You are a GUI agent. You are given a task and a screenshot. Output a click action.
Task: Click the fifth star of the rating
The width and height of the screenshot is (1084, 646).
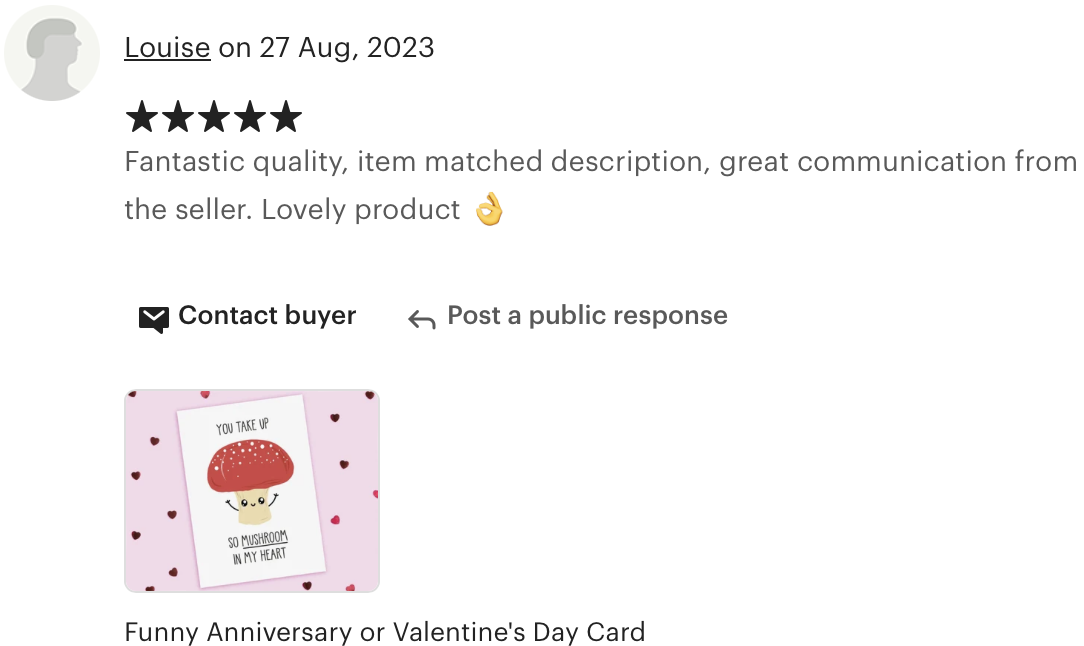pyautogui.click(x=286, y=116)
